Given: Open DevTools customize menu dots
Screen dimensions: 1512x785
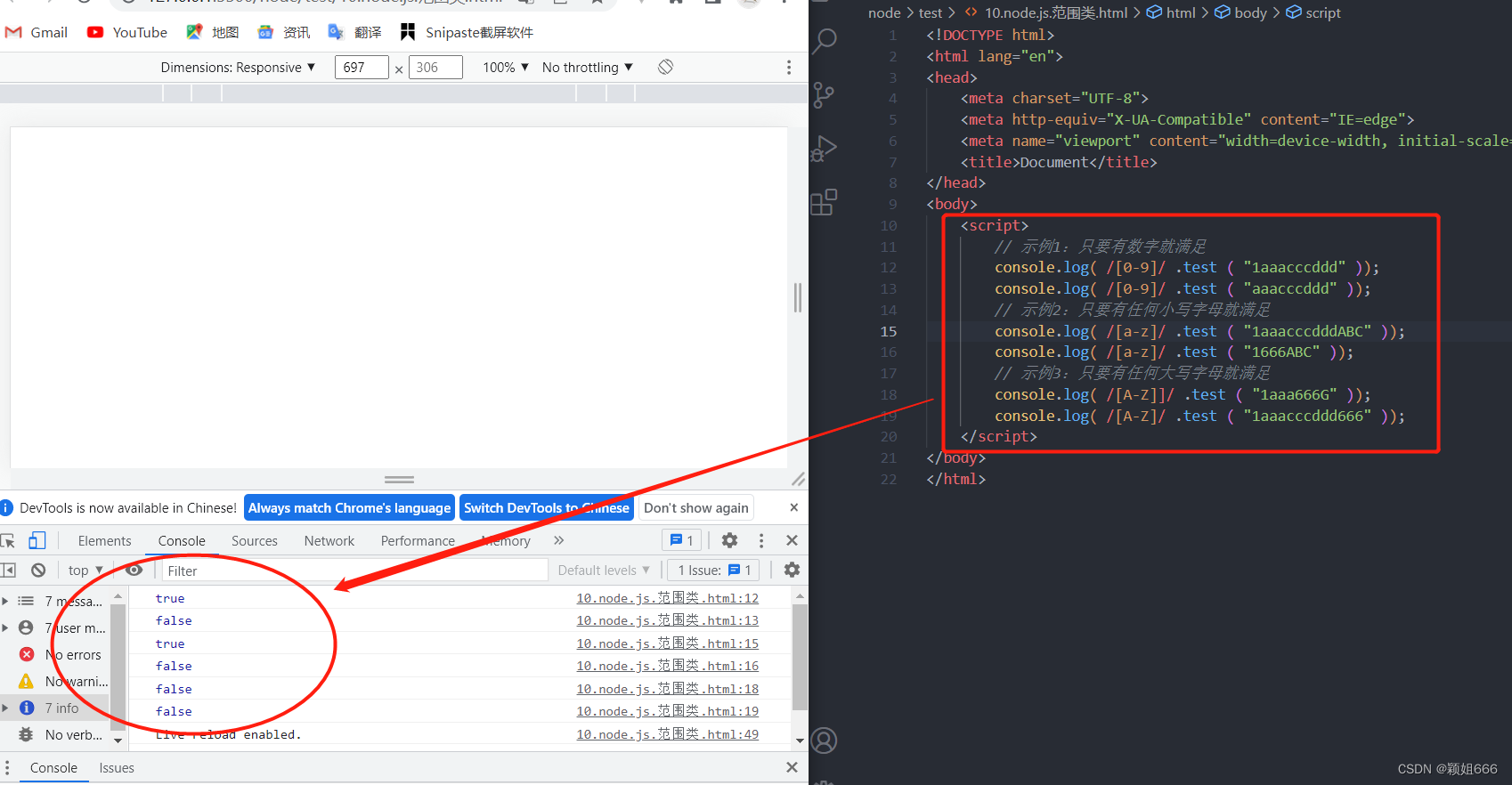Looking at the screenshot, I should click(x=761, y=540).
